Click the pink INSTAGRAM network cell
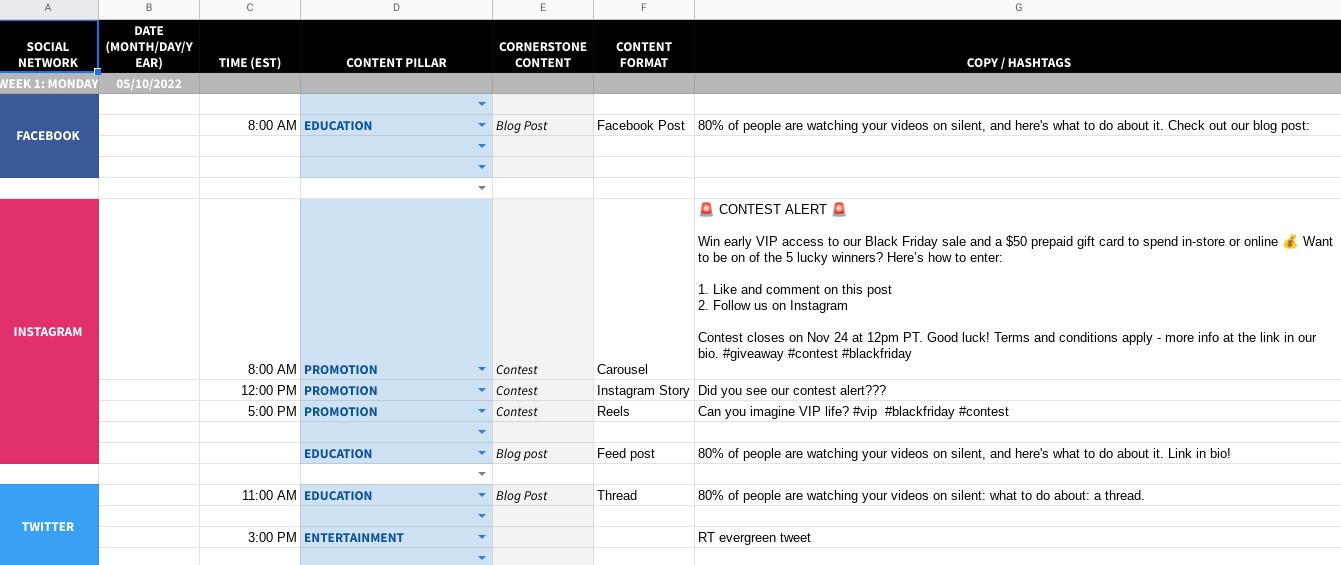This screenshot has width=1341, height=565. click(48, 331)
